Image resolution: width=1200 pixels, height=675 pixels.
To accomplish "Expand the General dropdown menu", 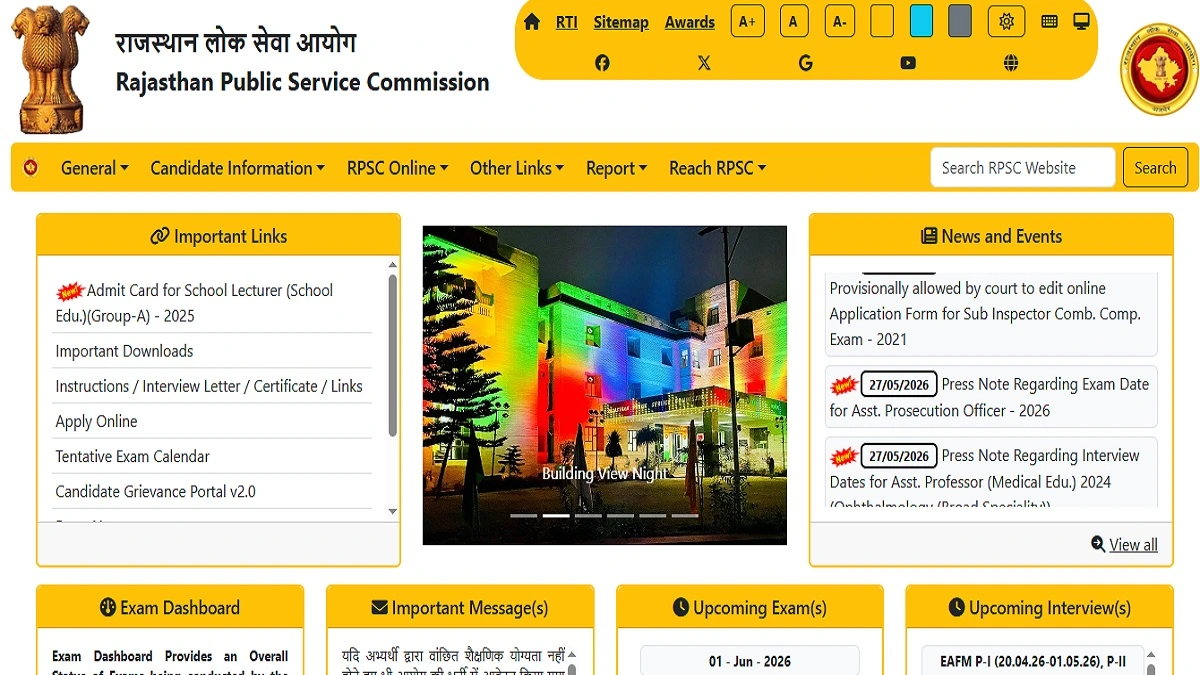I will 95,168.
